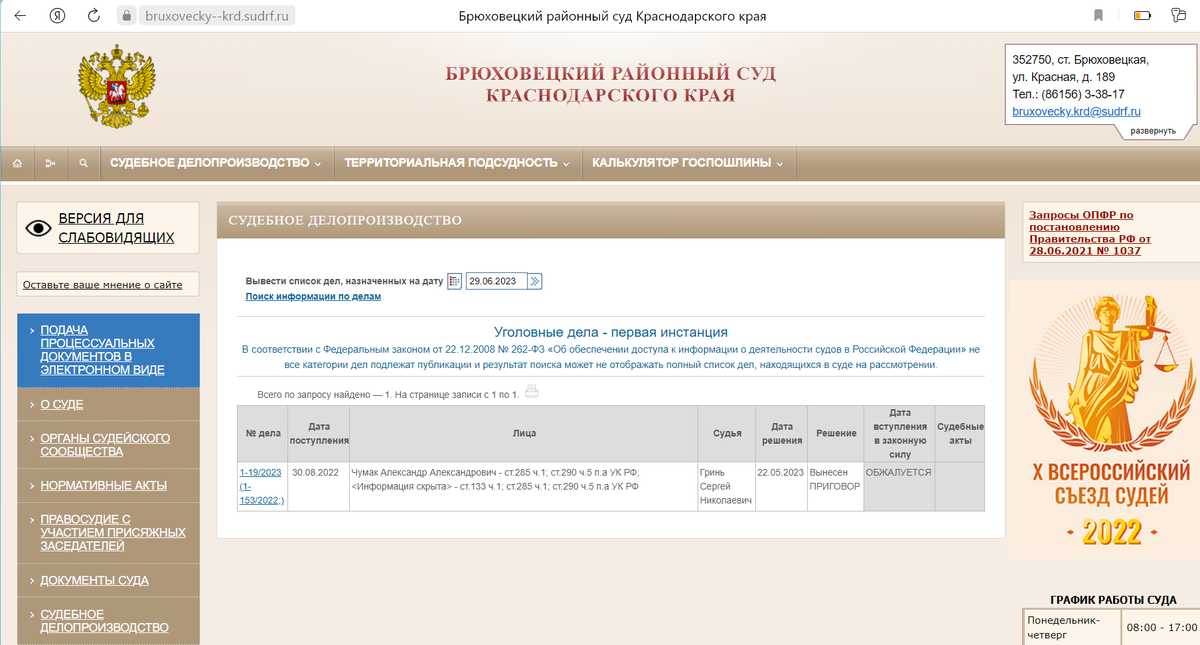Screen dimensions: 1200x645
Task: Submit the date using the double-arrow icon
Action: pyautogui.click(x=536, y=281)
